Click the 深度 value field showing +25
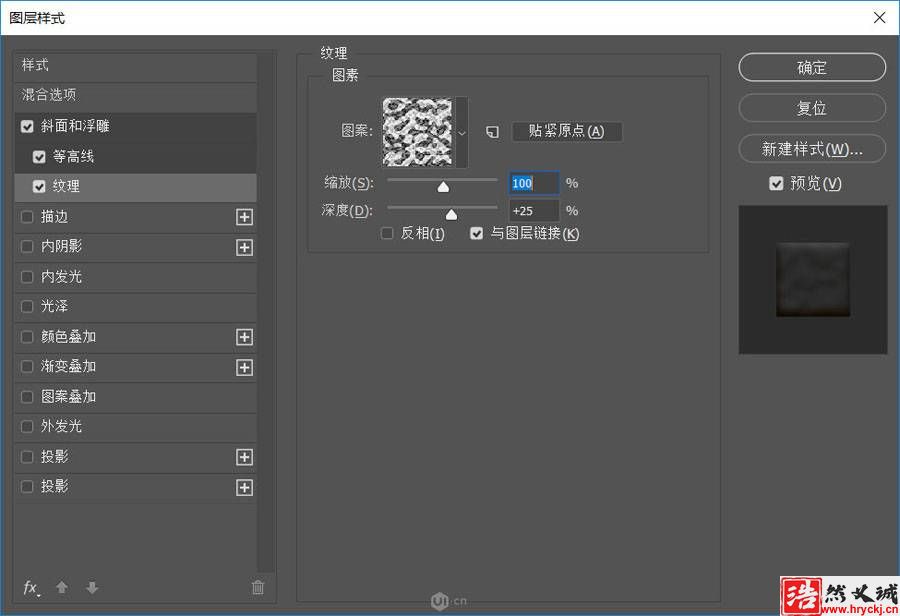The height and width of the screenshot is (616, 900). pos(534,211)
